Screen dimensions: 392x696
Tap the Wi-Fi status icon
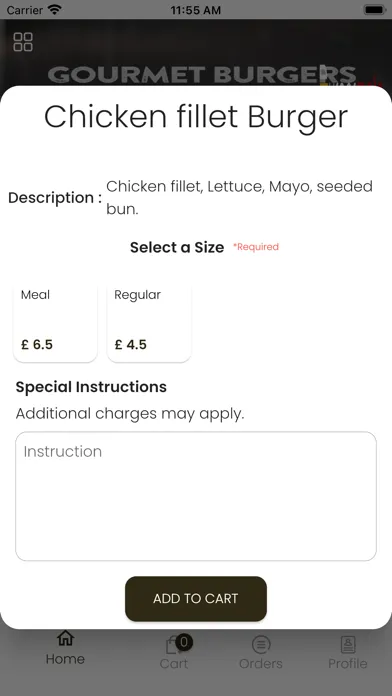pyautogui.click(x=55, y=9)
